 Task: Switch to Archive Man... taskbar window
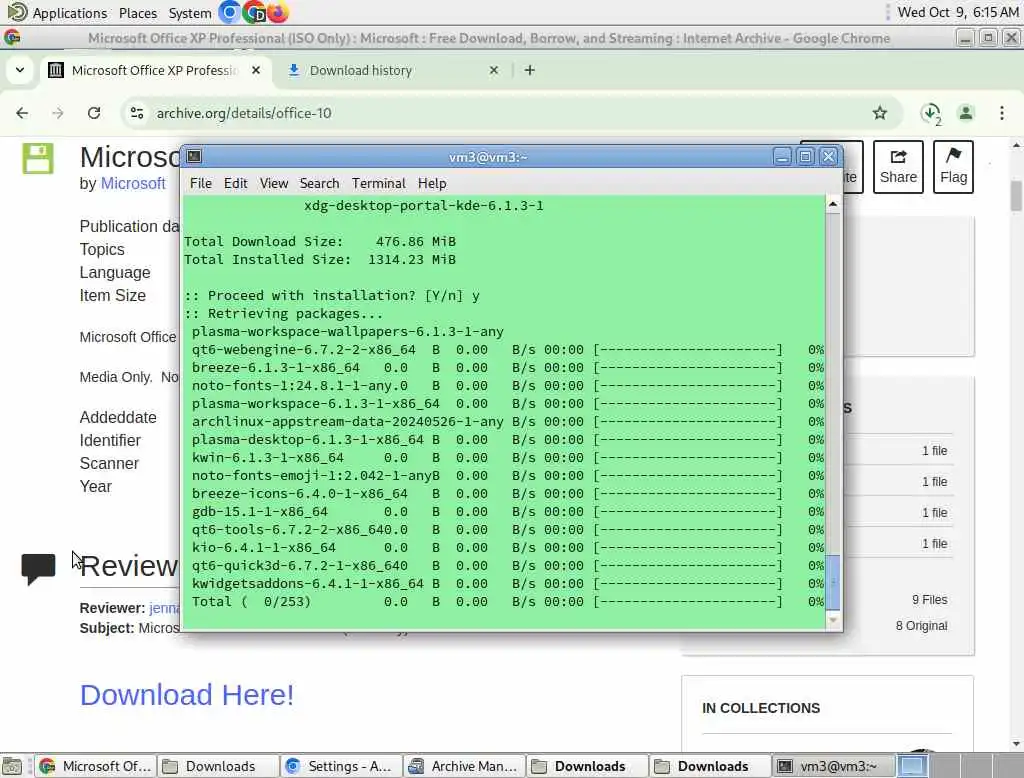(x=464, y=766)
